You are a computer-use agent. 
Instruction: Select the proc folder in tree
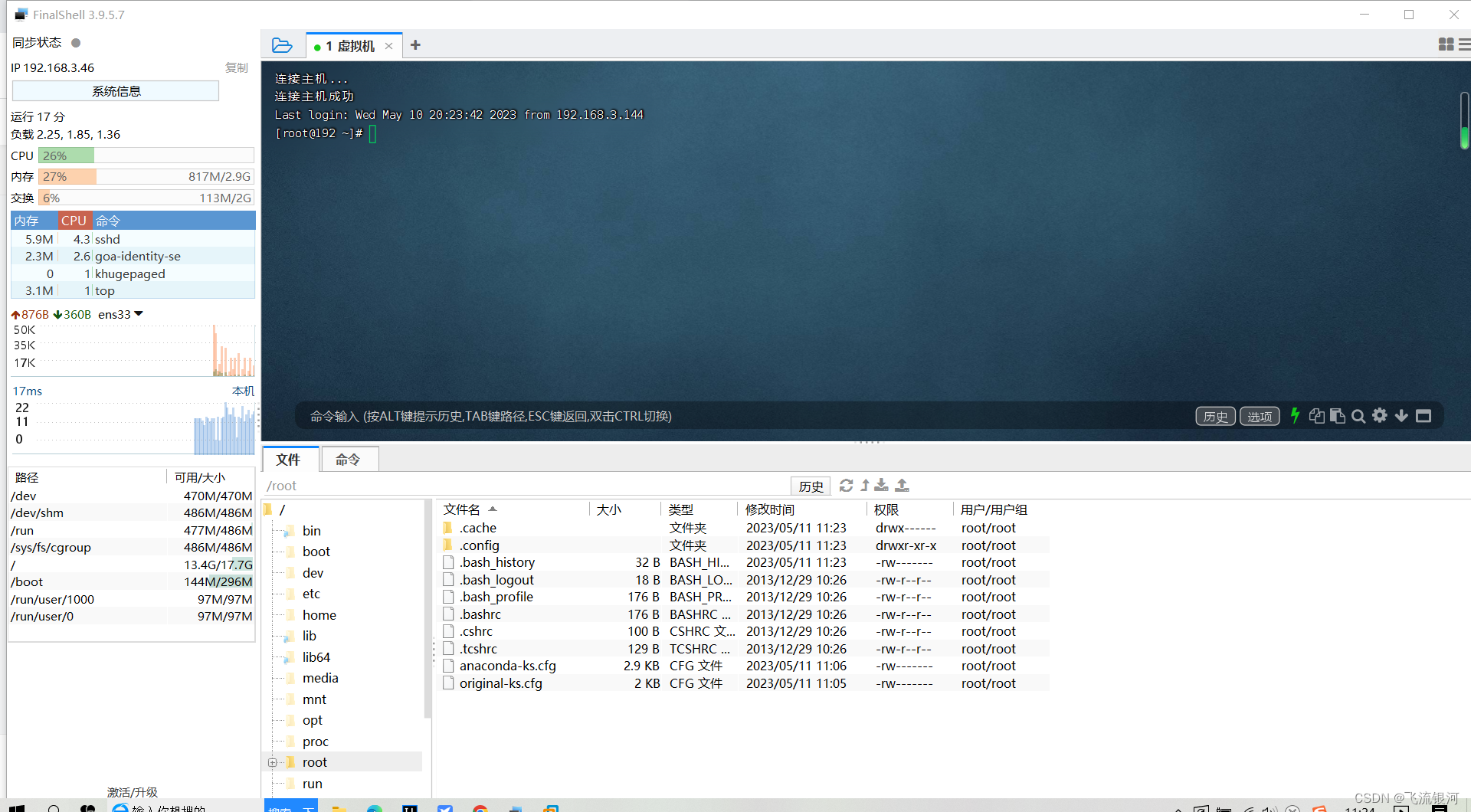(x=315, y=742)
